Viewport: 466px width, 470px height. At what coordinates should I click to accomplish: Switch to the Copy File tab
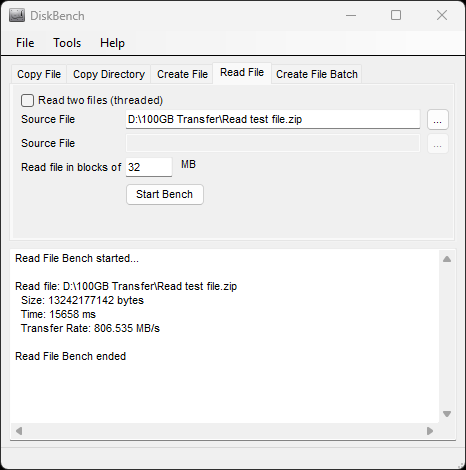coord(39,74)
